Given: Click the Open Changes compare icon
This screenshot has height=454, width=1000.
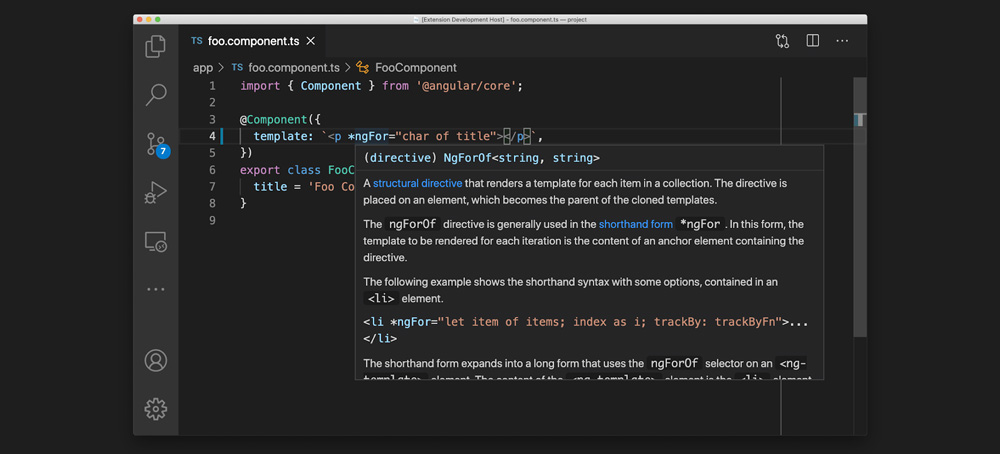Looking at the screenshot, I should 783,41.
